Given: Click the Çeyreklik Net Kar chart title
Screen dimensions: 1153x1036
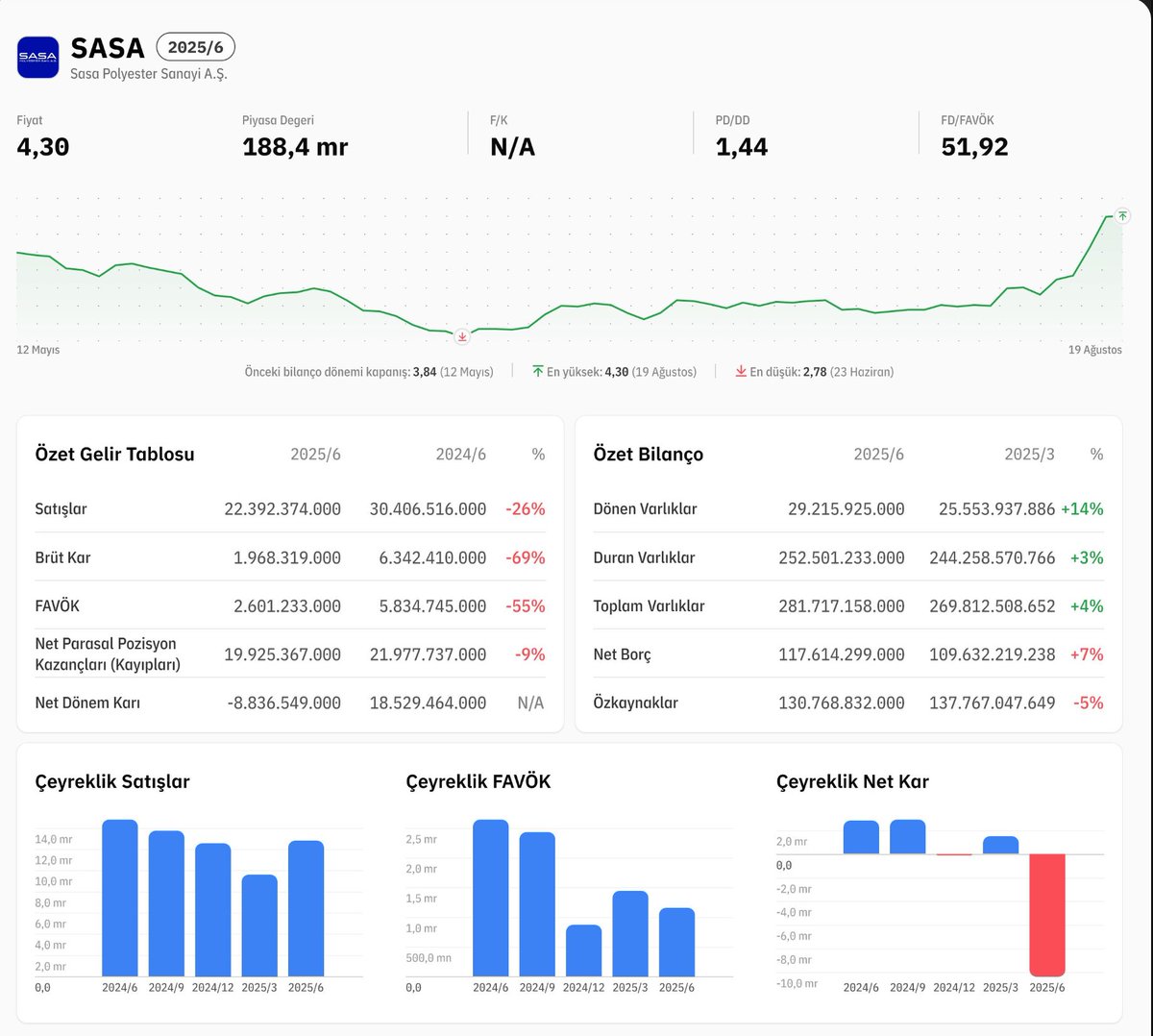Looking at the screenshot, I should [852, 782].
